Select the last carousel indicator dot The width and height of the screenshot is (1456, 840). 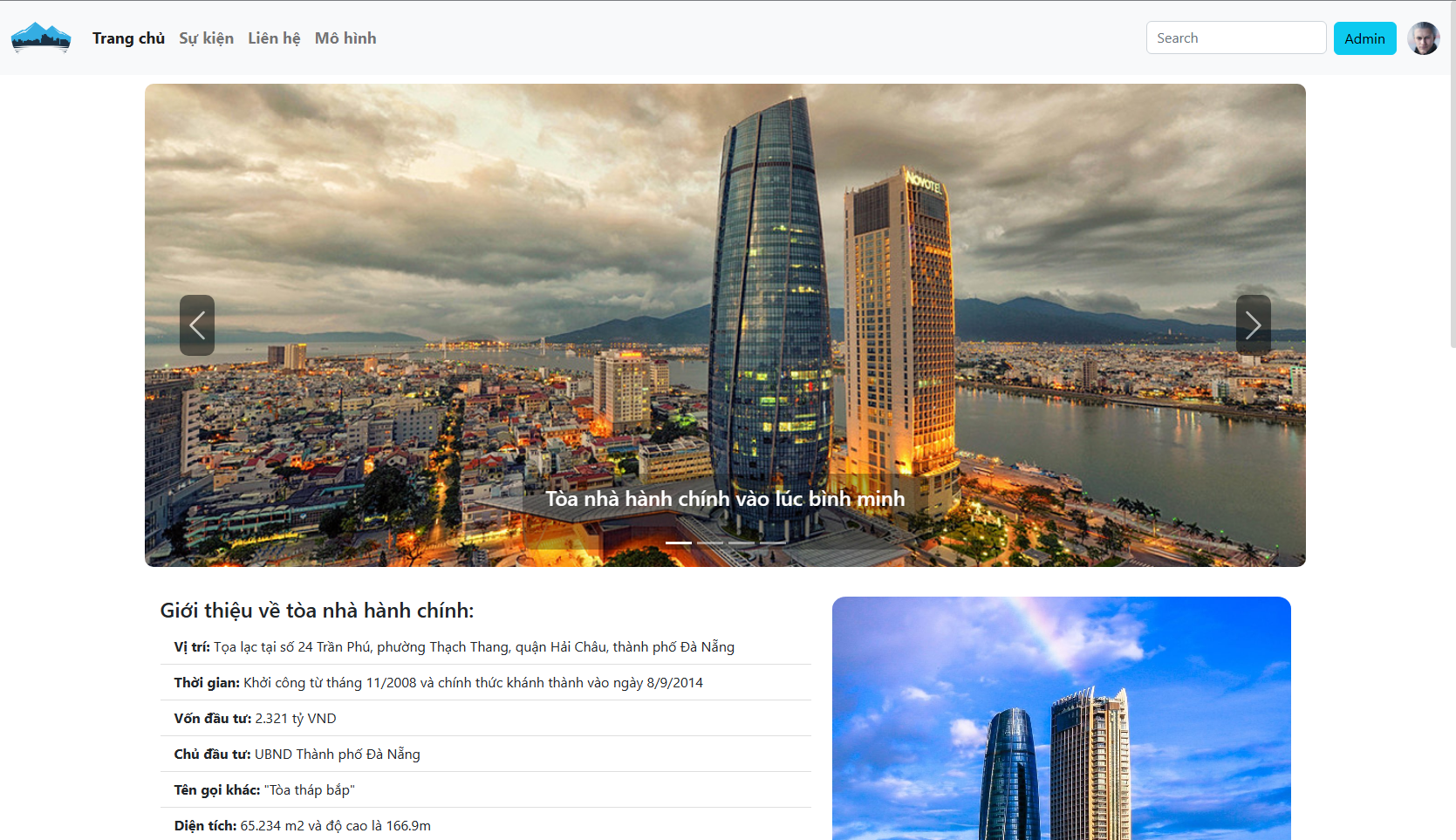pyautogui.click(x=772, y=542)
